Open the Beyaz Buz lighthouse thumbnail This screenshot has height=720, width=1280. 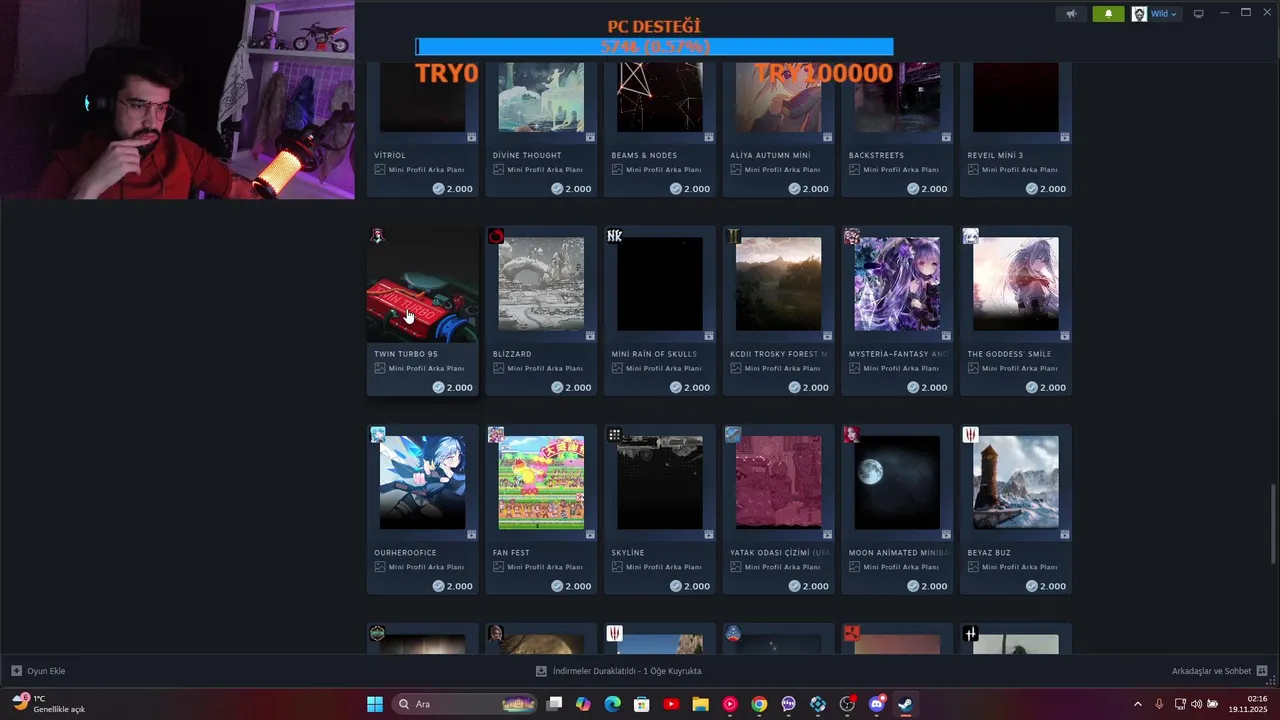(1016, 482)
